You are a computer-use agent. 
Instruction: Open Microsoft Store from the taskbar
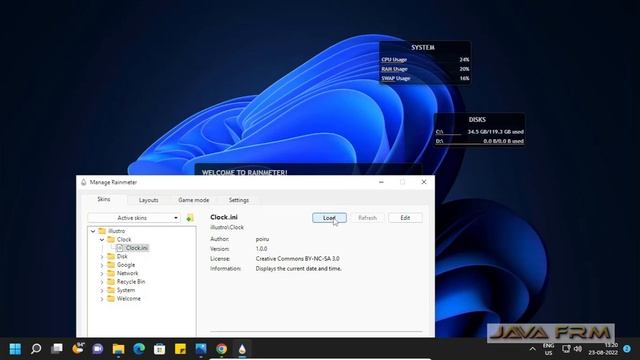coord(160,349)
